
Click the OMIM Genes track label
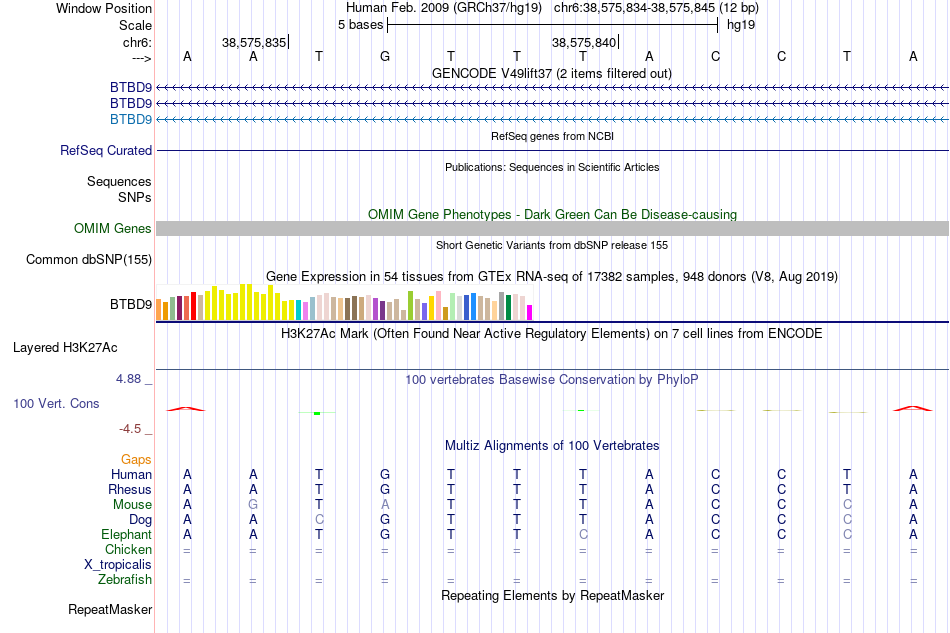113,228
